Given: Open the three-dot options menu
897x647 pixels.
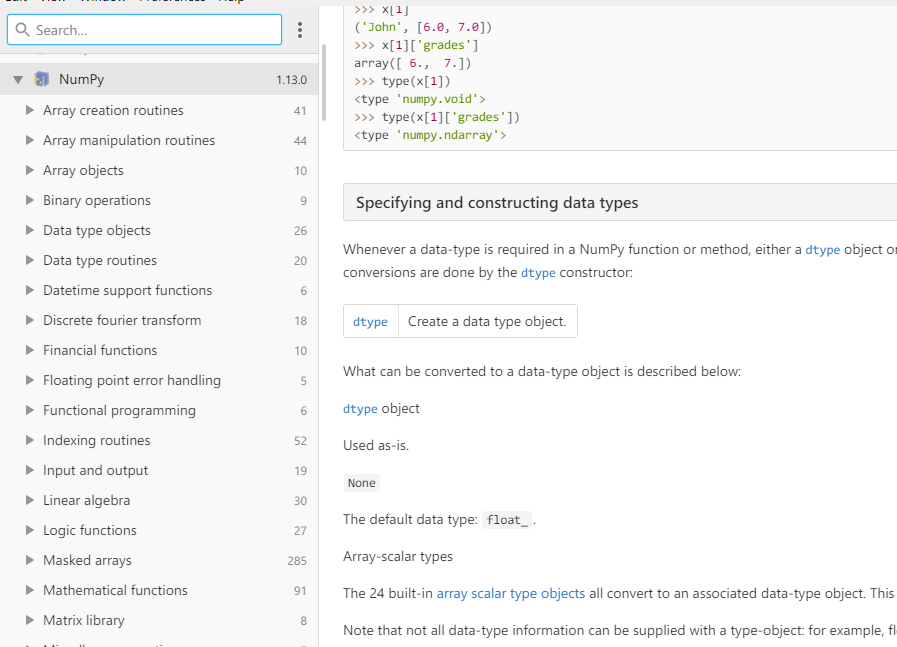Looking at the screenshot, I should 300,30.
